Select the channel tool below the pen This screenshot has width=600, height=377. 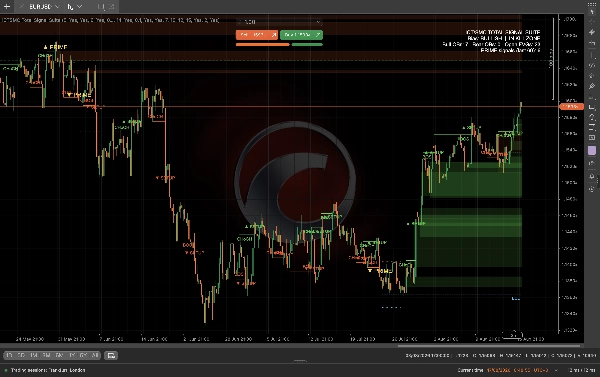click(x=592, y=97)
